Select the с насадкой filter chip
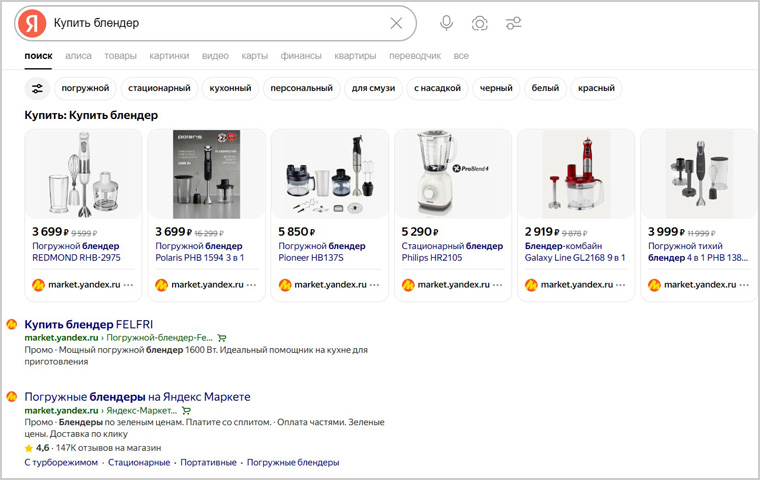 [x=437, y=88]
